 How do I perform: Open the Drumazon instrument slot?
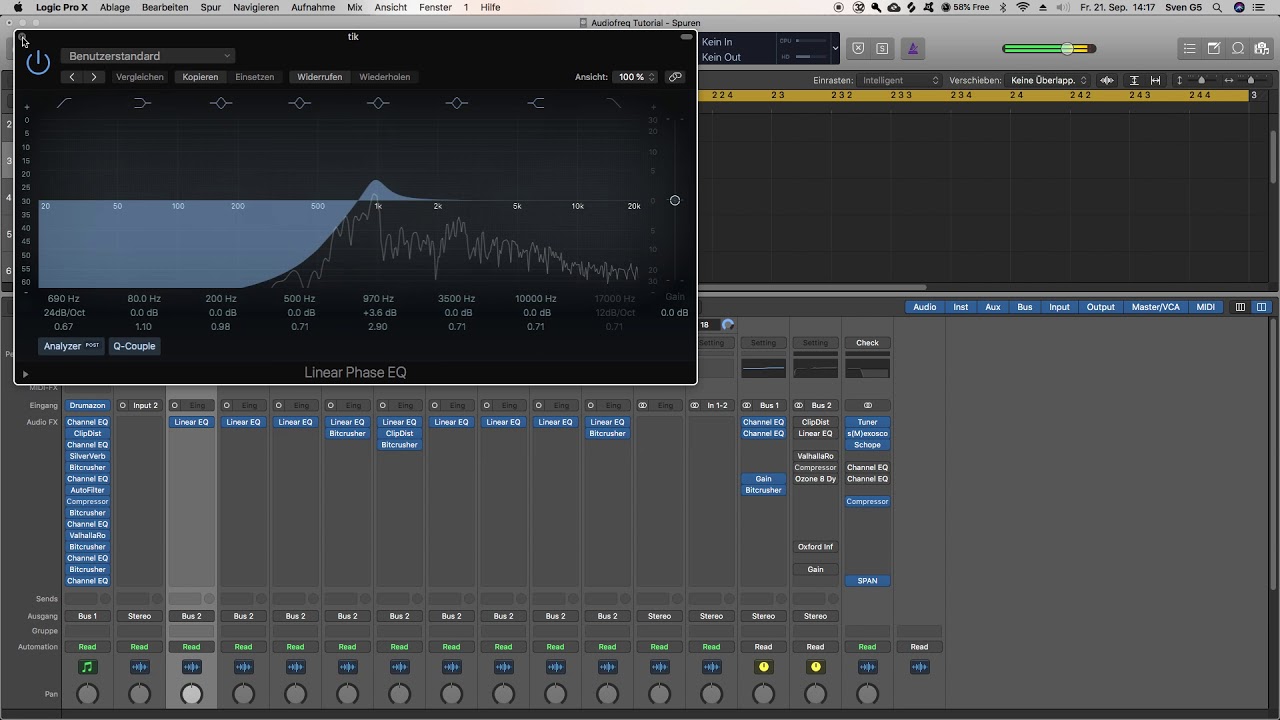click(87, 405)
